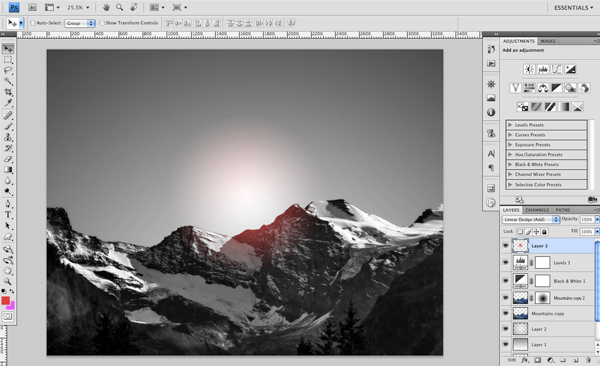Enable the Auto-Select checkbox
This screenshot has width=600, height=366.
pos(33,23)
